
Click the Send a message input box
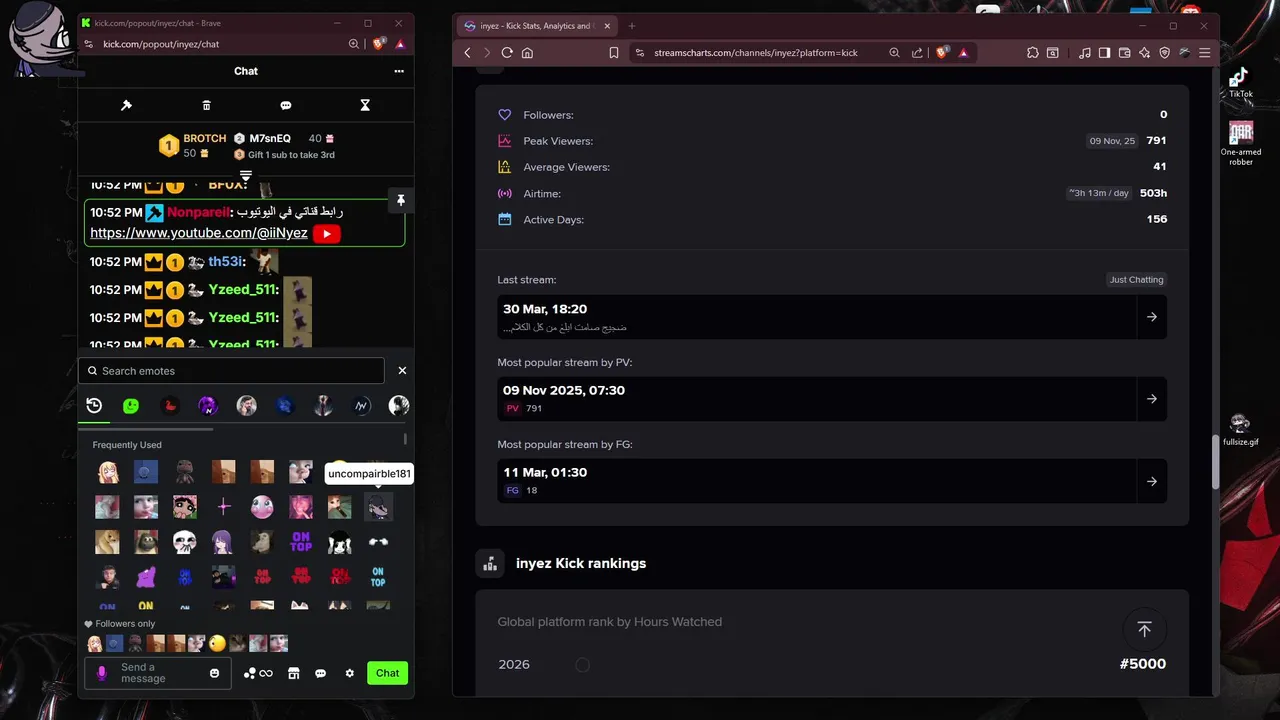157,673
